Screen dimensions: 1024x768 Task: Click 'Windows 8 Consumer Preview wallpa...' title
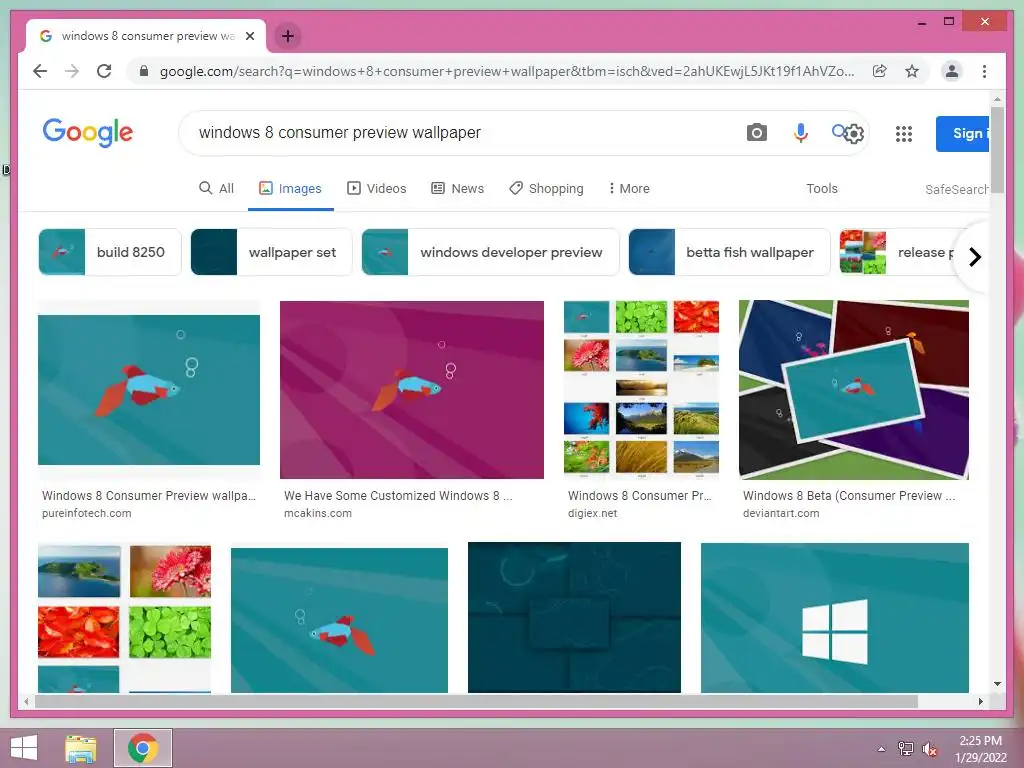point(149,496)
